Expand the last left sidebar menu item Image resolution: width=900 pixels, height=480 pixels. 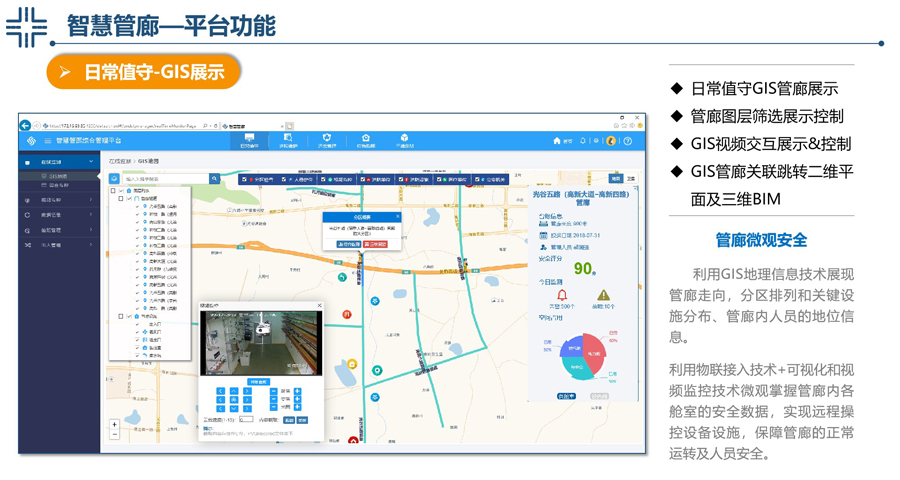[60, 244]
